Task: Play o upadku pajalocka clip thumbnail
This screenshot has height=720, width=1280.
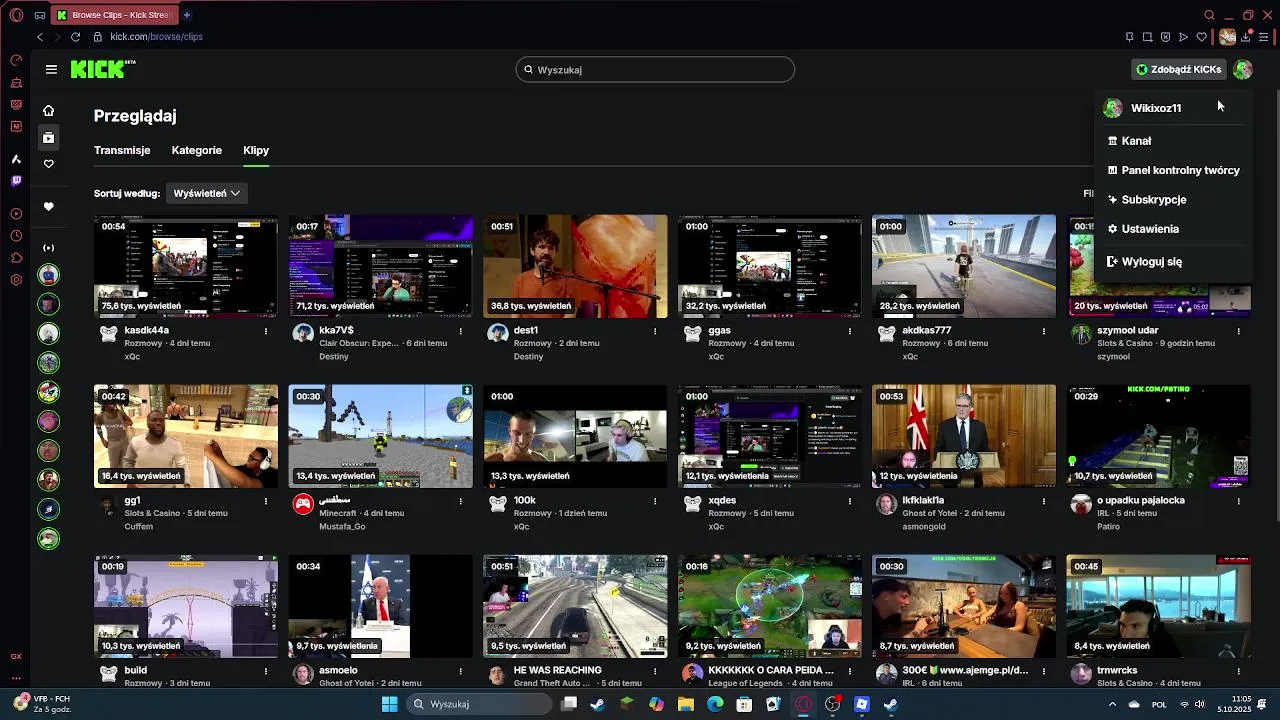Action: 1158,436
